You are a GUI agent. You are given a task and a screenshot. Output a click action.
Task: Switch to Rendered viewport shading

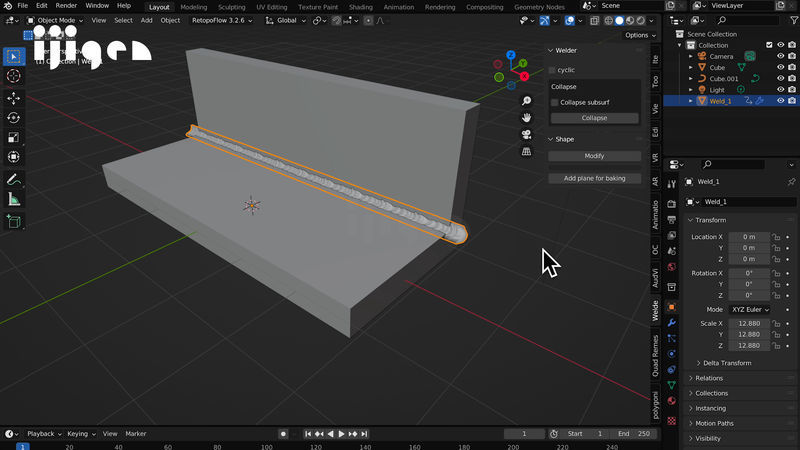[641, 20]
